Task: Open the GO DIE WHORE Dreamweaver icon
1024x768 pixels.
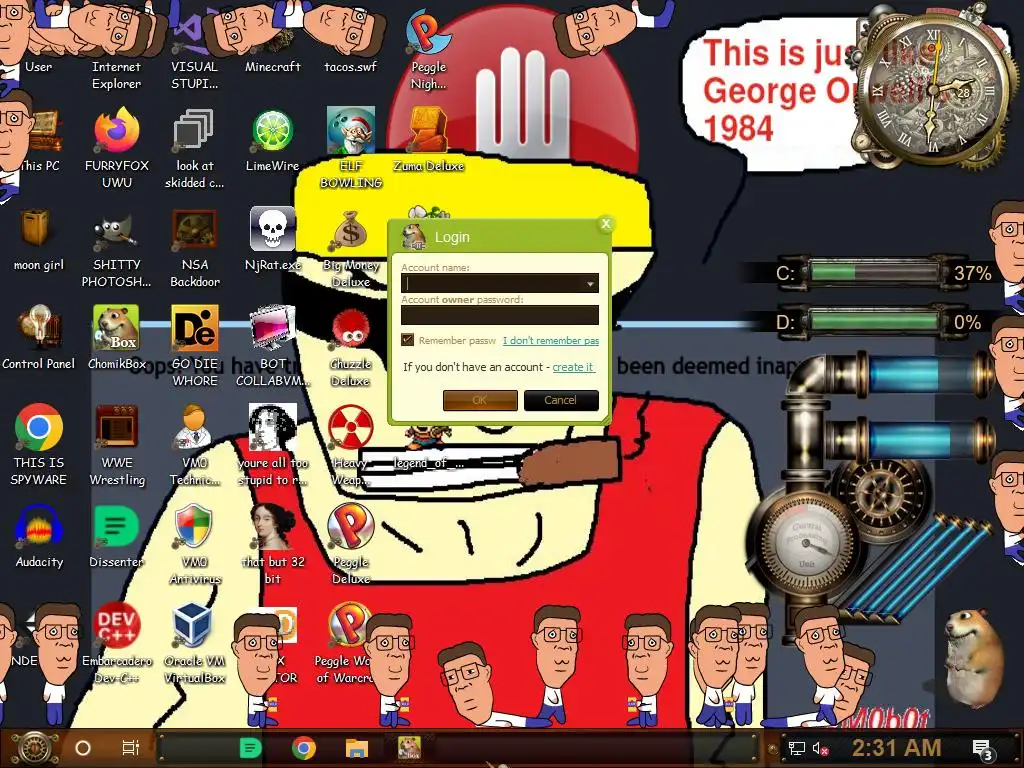Action: 194,346
